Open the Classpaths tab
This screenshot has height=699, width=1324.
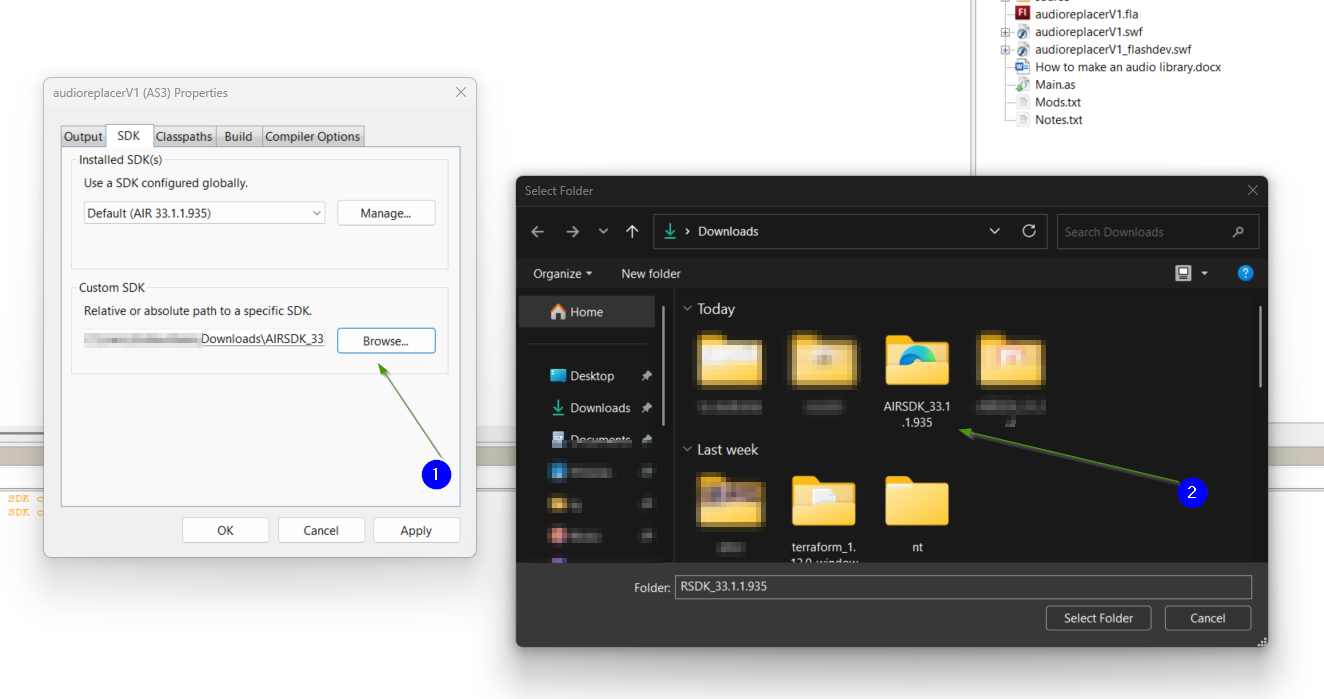point(184,136)
